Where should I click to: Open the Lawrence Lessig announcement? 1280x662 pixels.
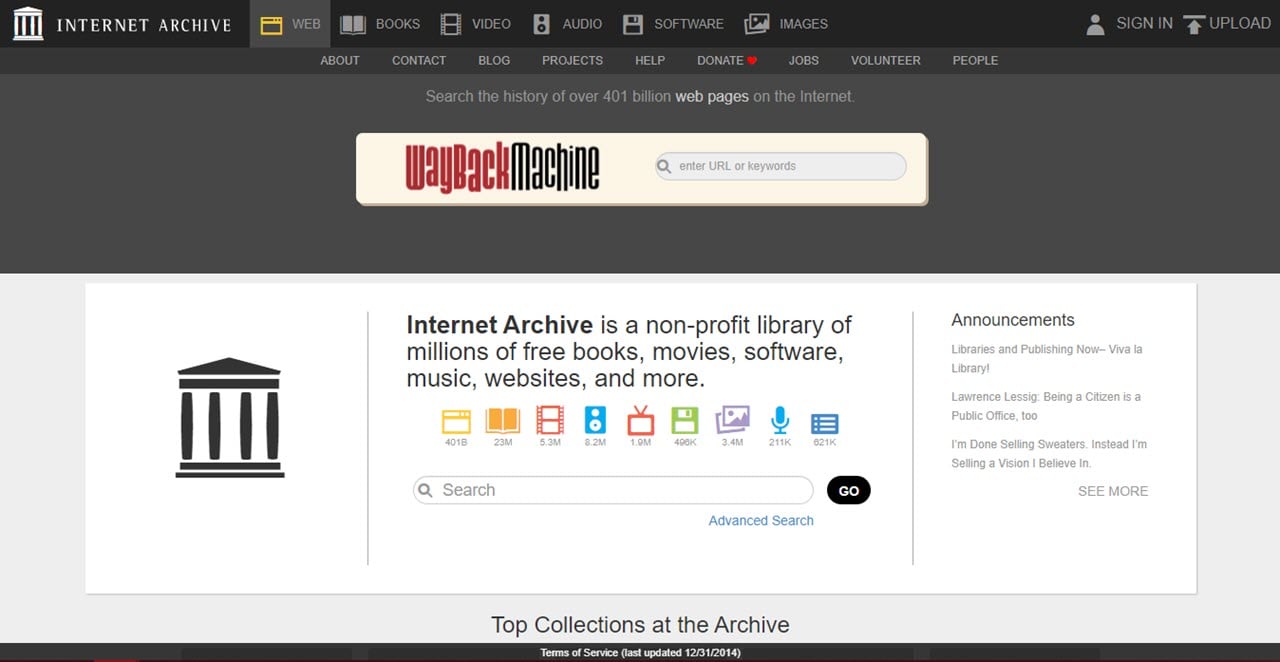click(x=1046, y=406)
